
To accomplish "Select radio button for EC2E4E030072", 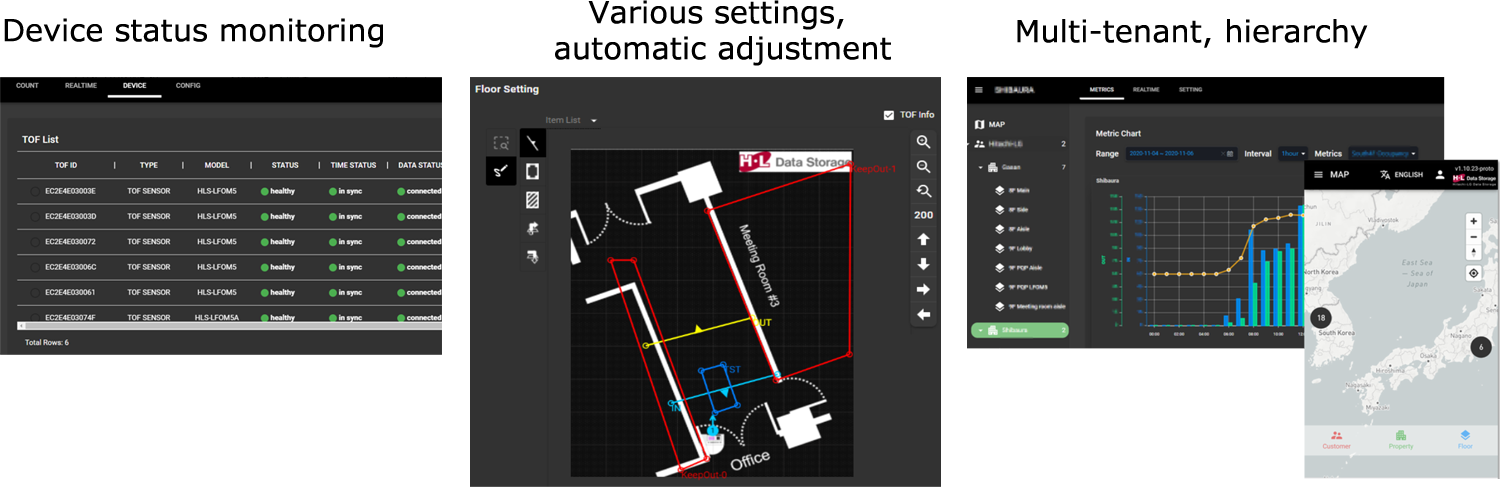I will coord(36,242).
